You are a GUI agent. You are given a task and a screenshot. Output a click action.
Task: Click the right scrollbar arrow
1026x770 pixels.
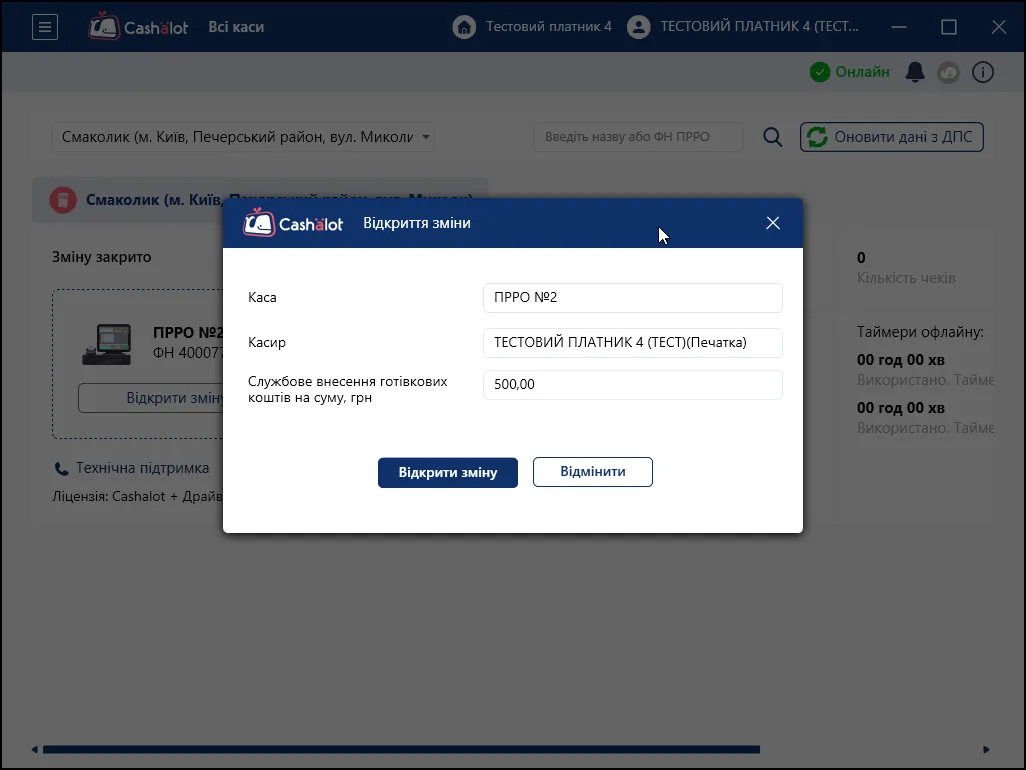tap(987, 749)
